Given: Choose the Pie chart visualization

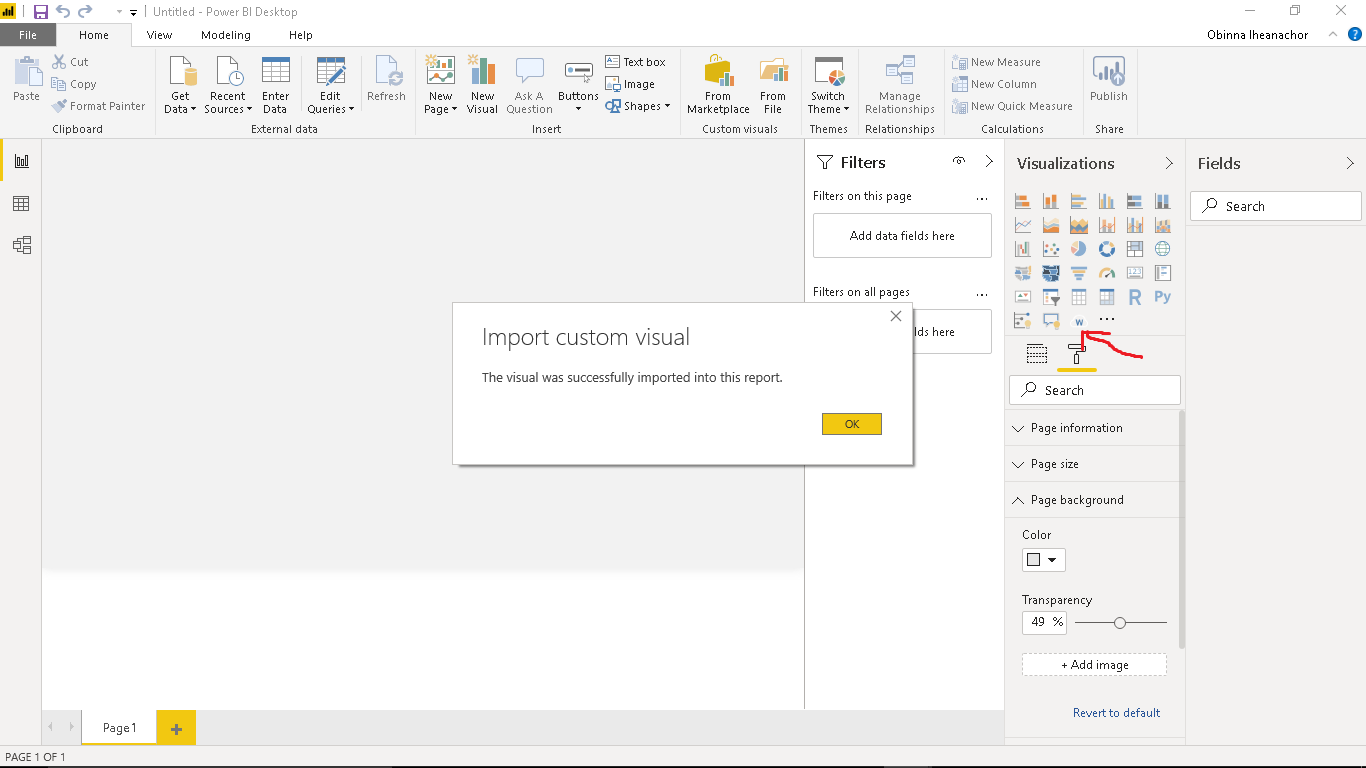Looking at the screenshot, I should click(x=1078, y=249).
